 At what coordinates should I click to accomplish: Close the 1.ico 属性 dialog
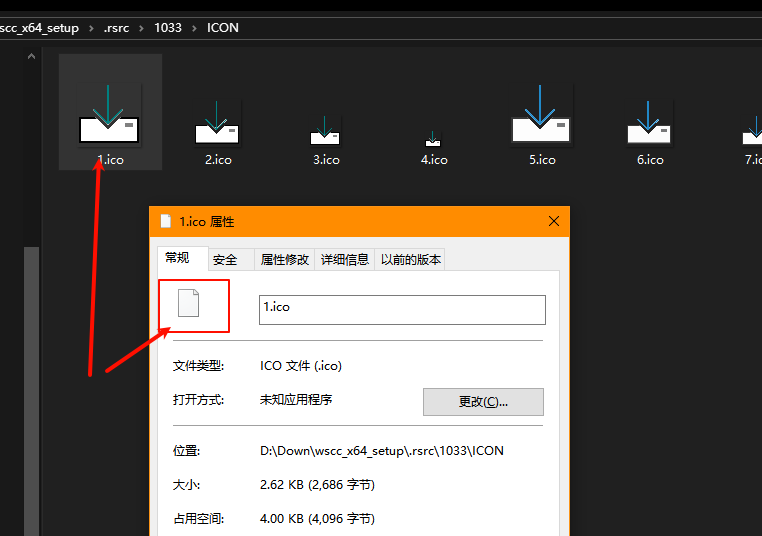click(553, 221)
